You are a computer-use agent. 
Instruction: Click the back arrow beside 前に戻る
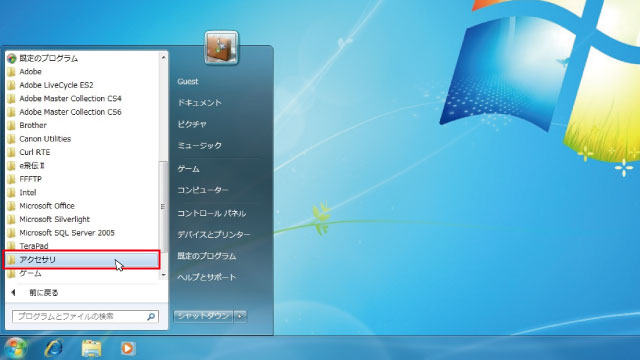13,293
